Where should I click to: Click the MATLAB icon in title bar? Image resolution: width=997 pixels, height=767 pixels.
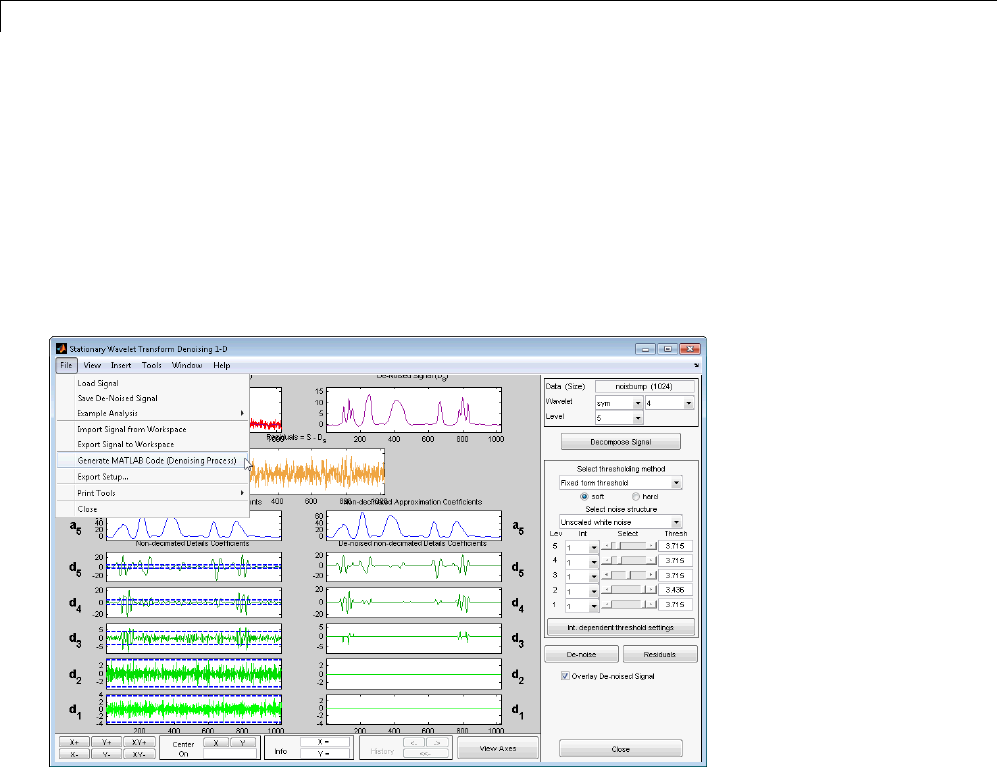[x=60, y=349]
